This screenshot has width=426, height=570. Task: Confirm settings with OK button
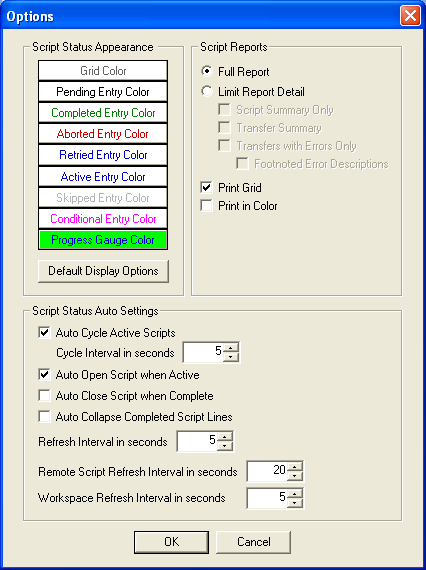(172, 542)
